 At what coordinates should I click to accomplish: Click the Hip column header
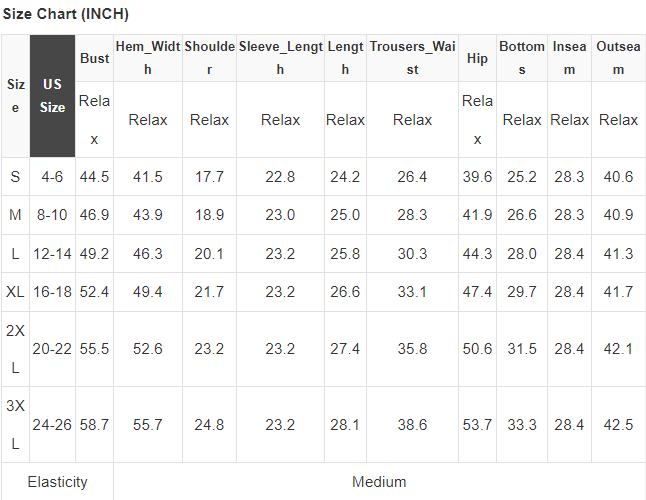click(x=477, y=58)
